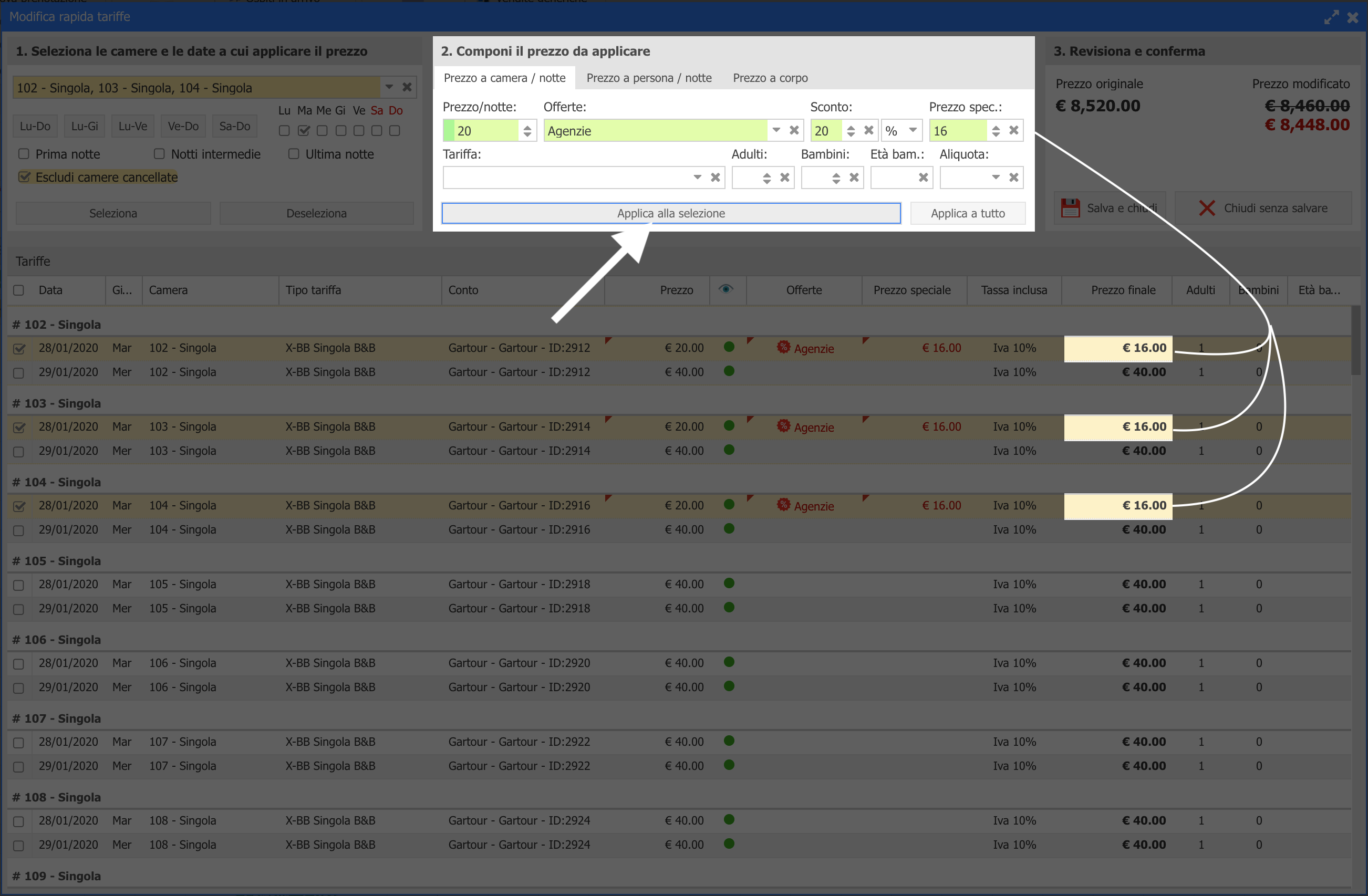Uncheck row 28/01/2020 102 - Singola
The width and height of the screenshot is (1368, 896).
(19, 348)
